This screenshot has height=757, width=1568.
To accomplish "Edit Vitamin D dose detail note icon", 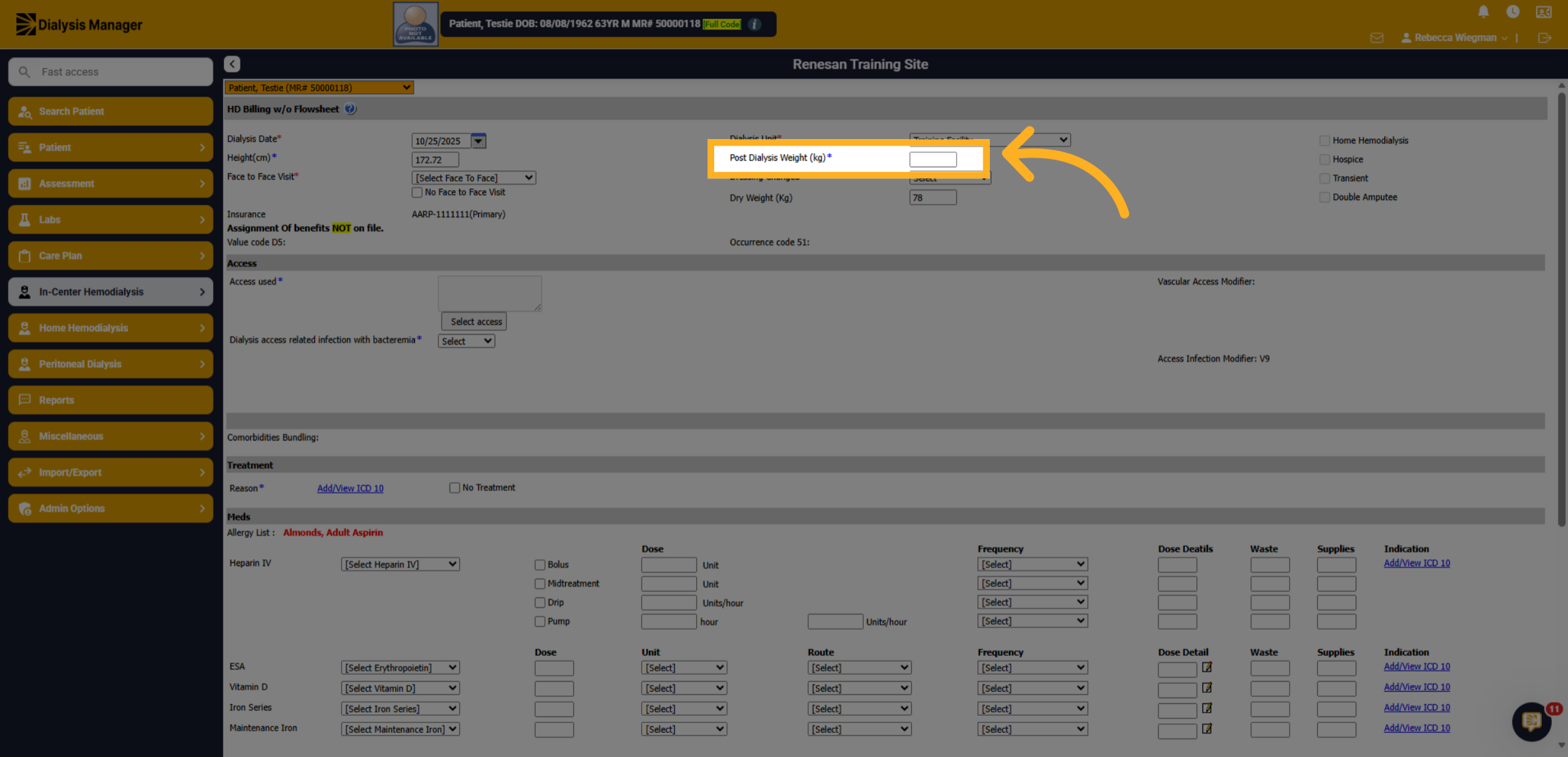I will [x=1207, y=687].
